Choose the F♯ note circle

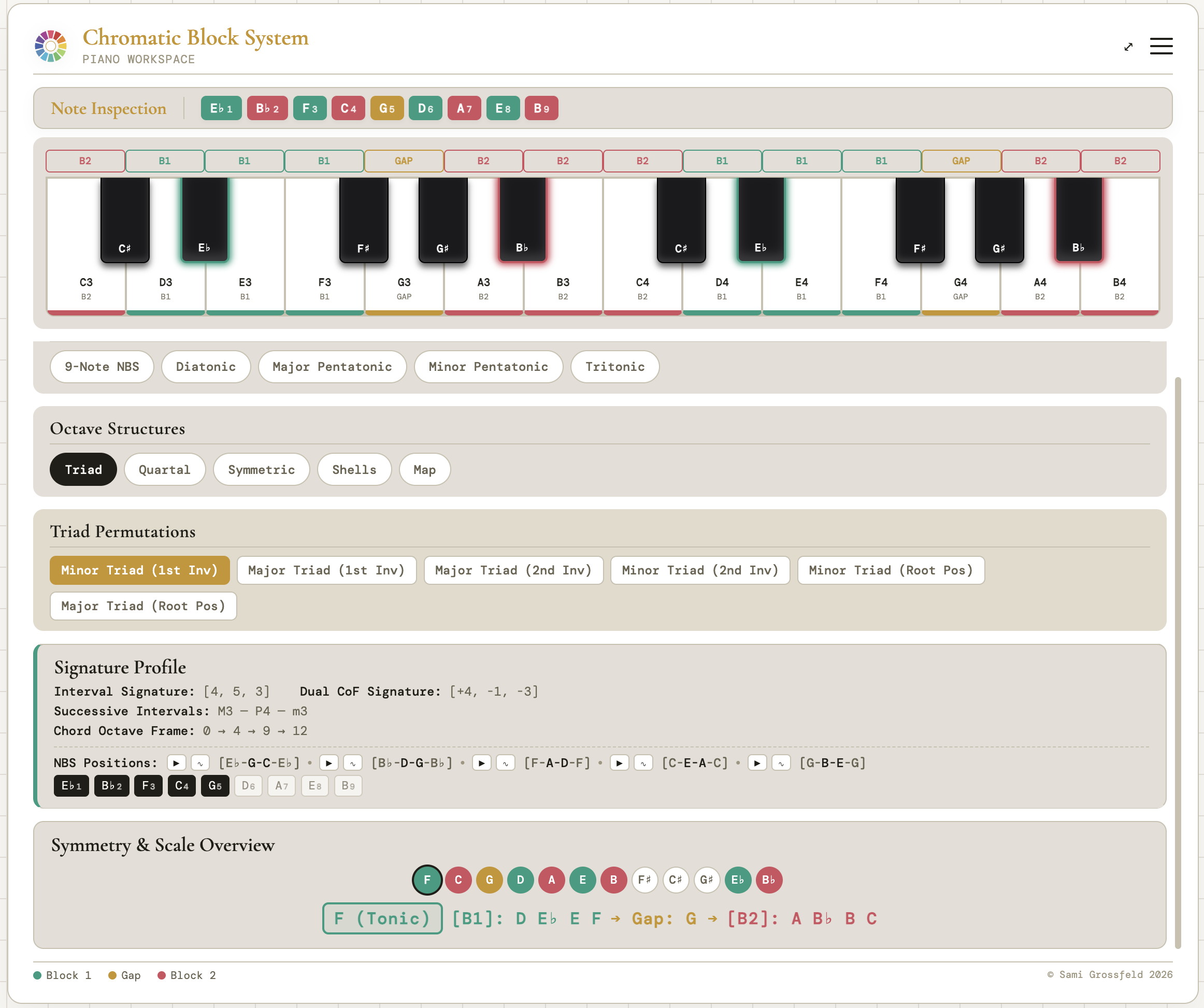644,880
